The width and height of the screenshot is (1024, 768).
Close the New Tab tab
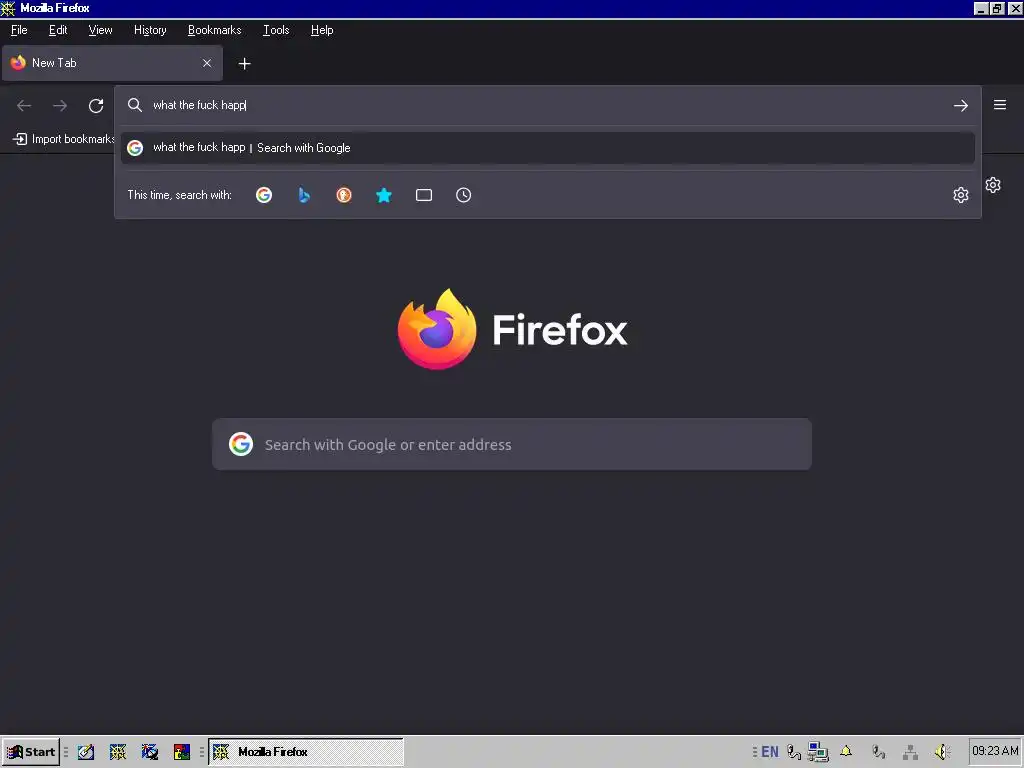207,63
